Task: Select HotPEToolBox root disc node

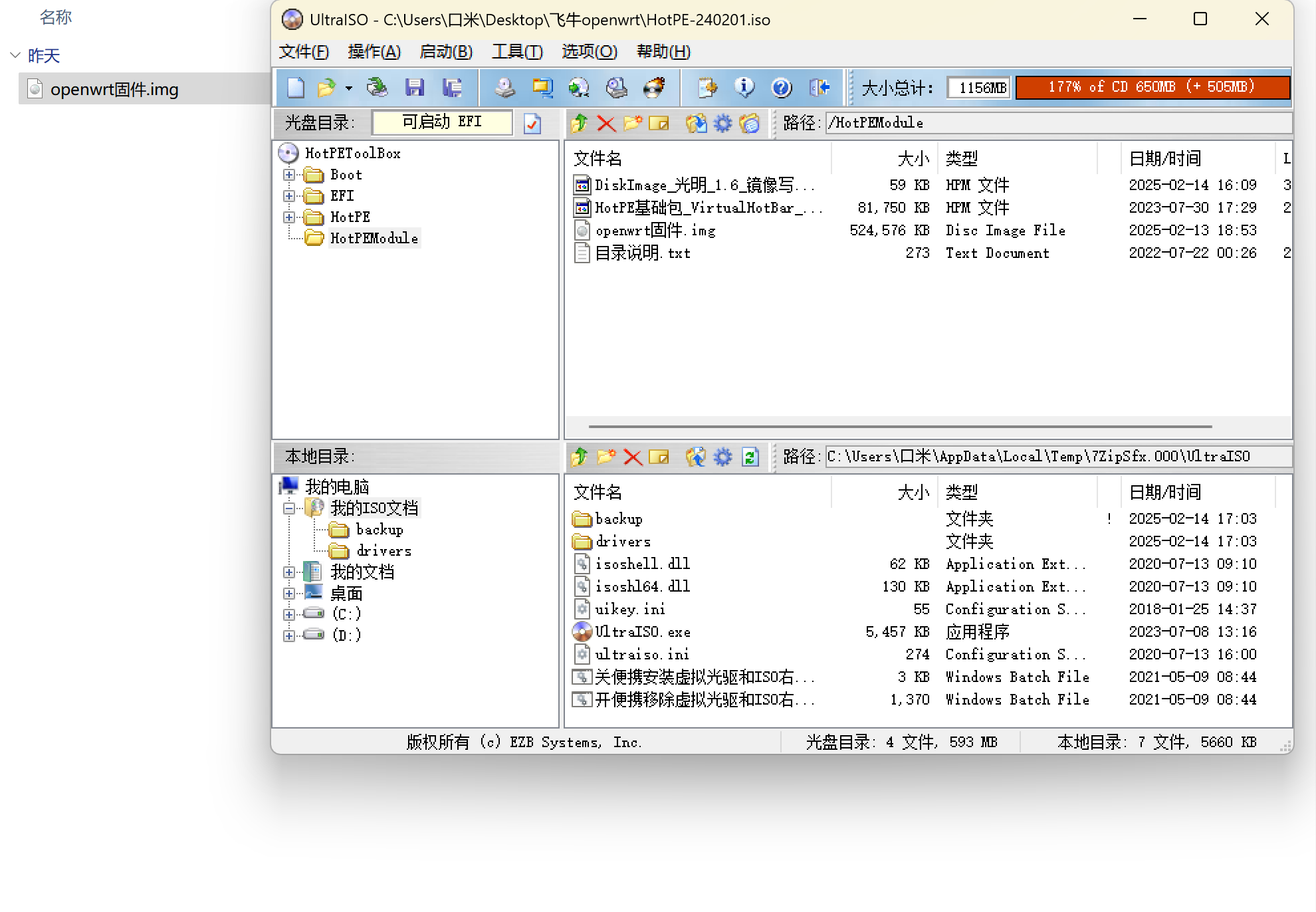Action: pyautogui.click(x=352, y=154)
